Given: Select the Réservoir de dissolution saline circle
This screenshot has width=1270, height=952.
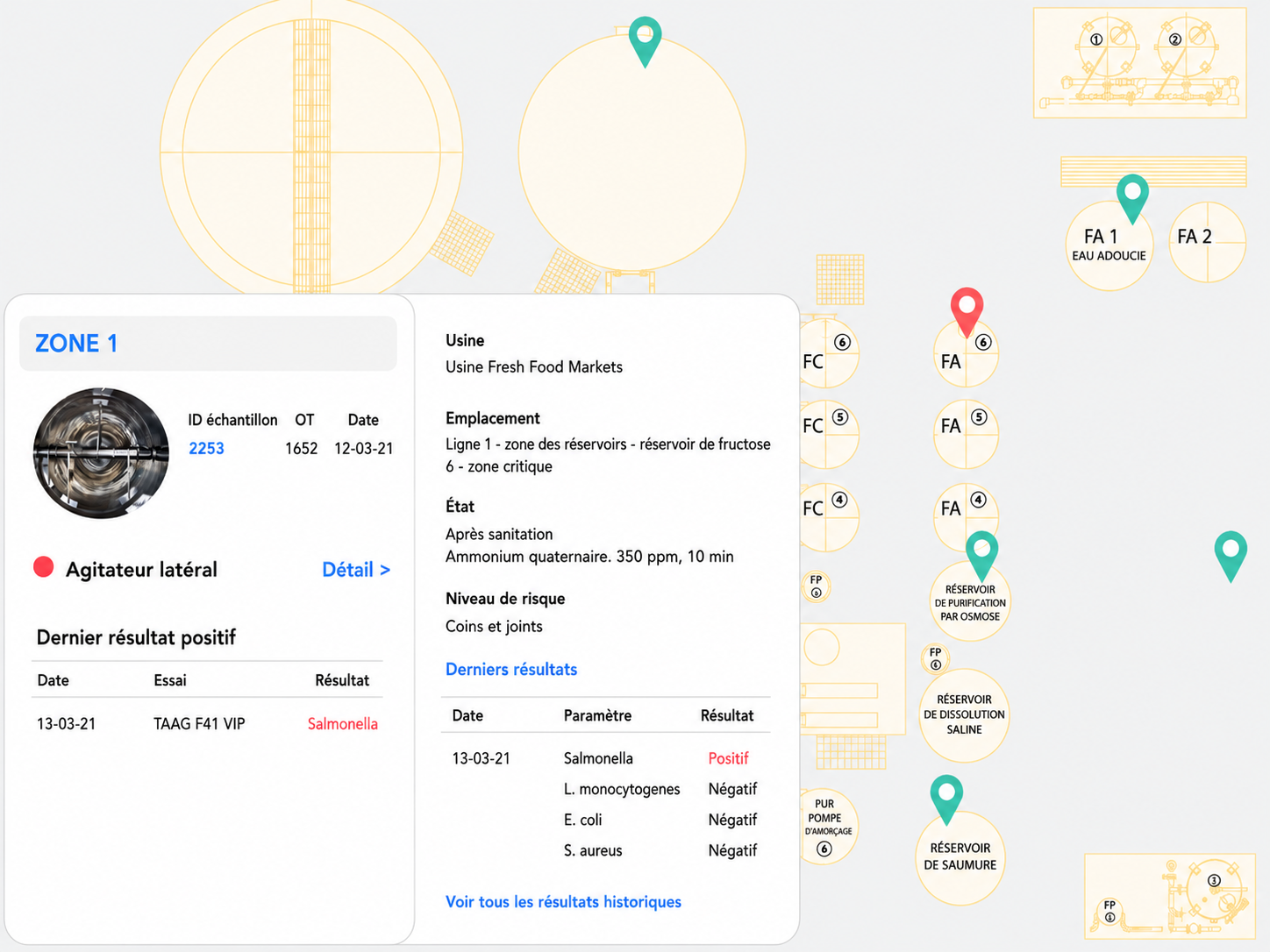Looking at the screenshot, I should (x=964, y=715).
